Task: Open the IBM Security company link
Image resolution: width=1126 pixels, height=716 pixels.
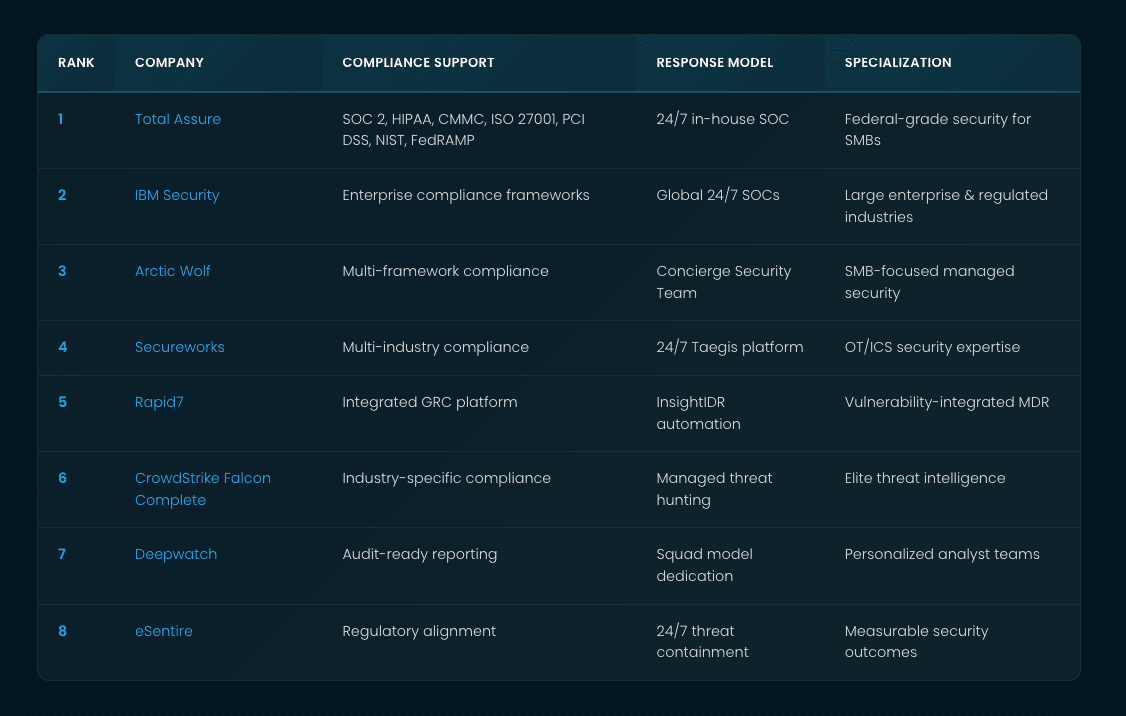Action: coord(177,195)
